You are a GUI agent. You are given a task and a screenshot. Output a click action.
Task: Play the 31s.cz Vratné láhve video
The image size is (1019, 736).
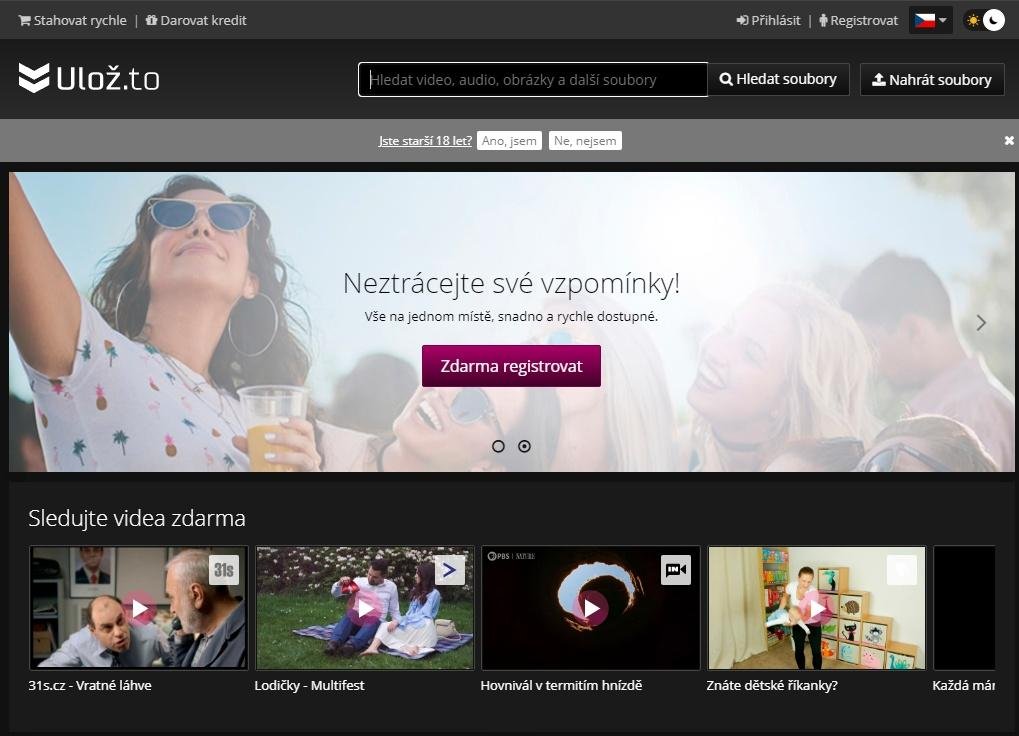pos(139,608)
